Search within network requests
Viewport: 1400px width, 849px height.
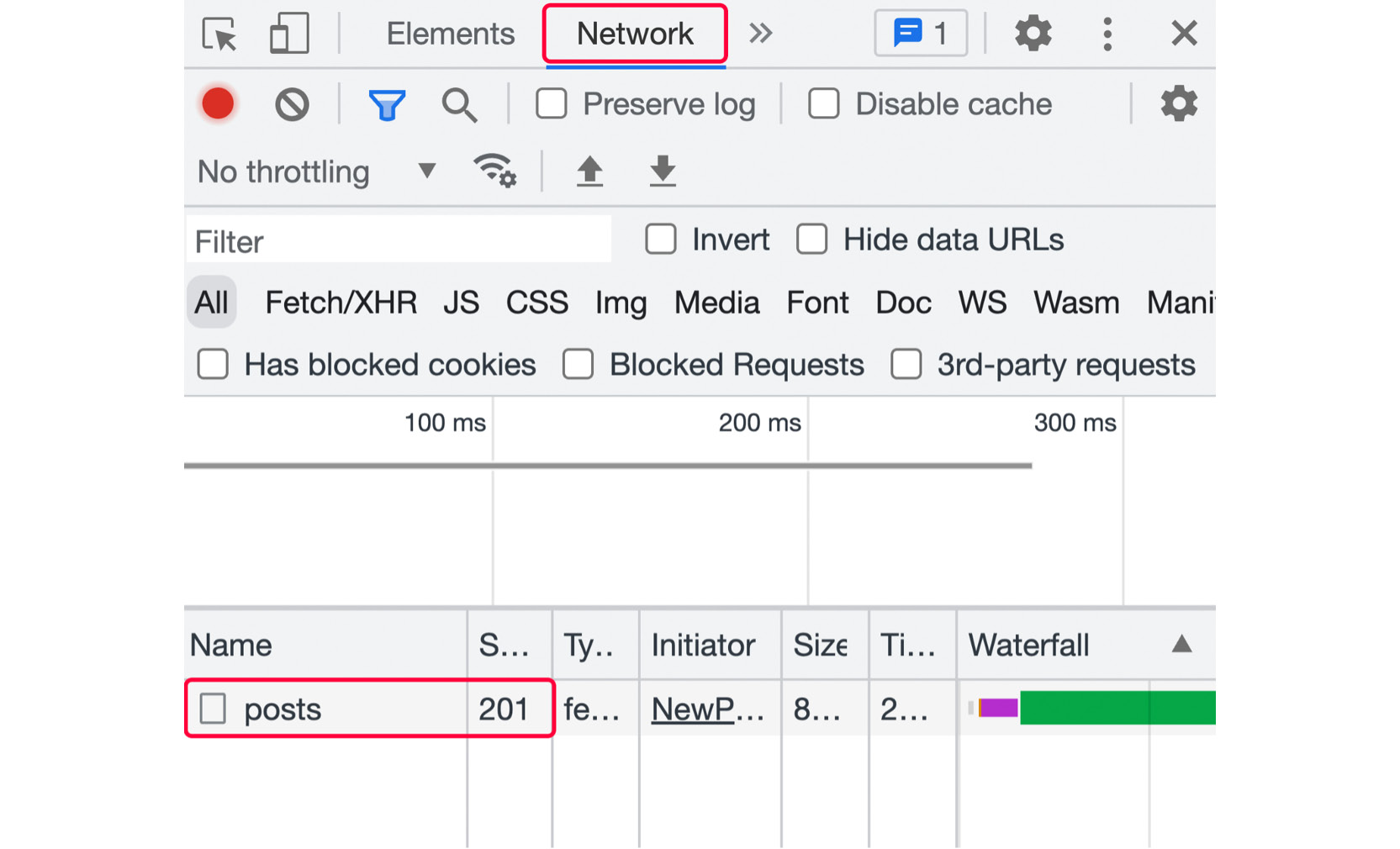tap(459, 104)
